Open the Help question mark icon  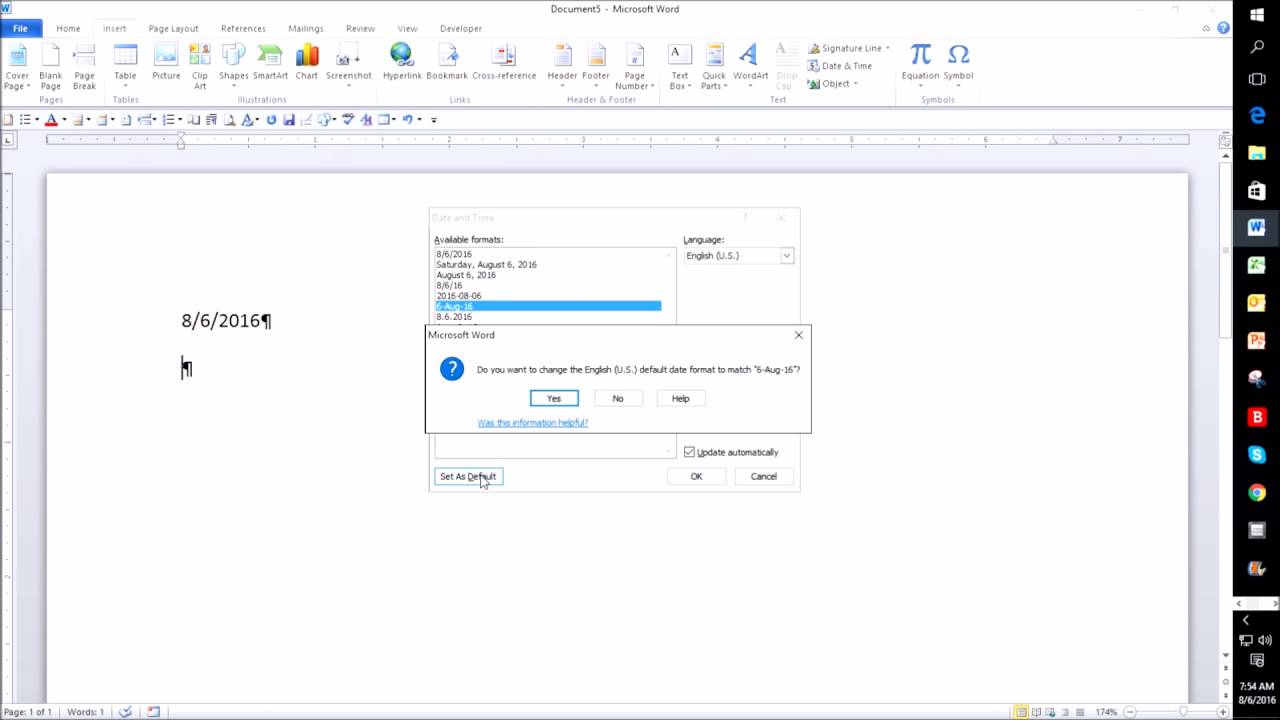tap(1224, 28)
